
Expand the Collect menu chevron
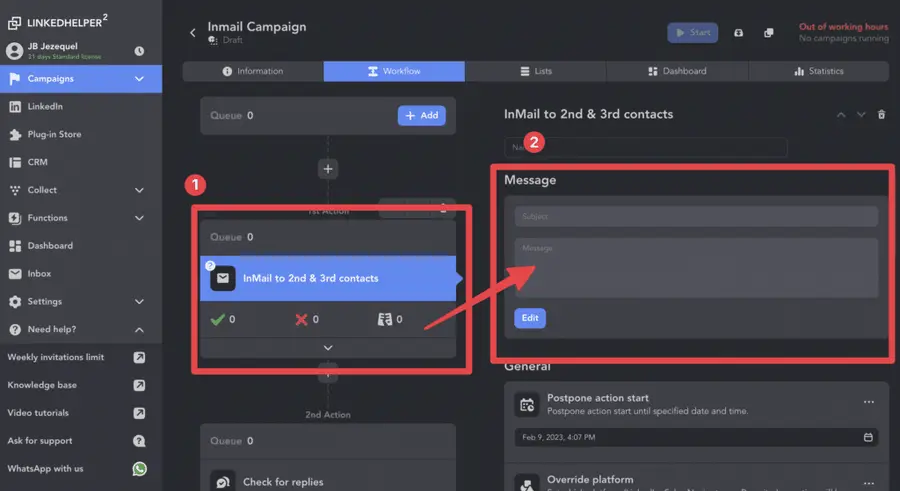tap(139, 190)
